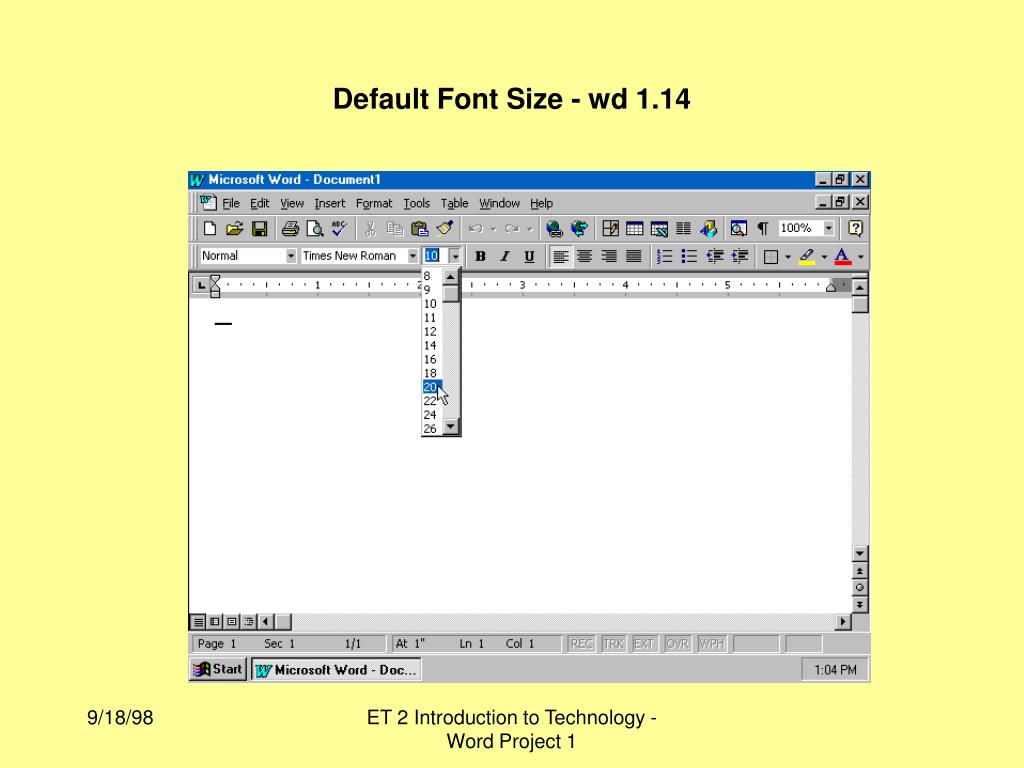Open the File menu
The image size is (1024, 768).
tap(231, 203)
